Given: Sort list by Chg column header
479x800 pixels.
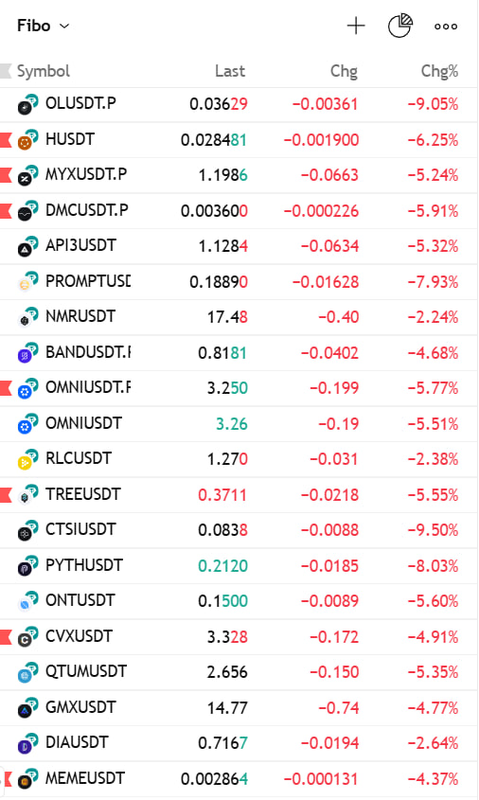Looking at the screenshot, I should click(x=344, y=71).
